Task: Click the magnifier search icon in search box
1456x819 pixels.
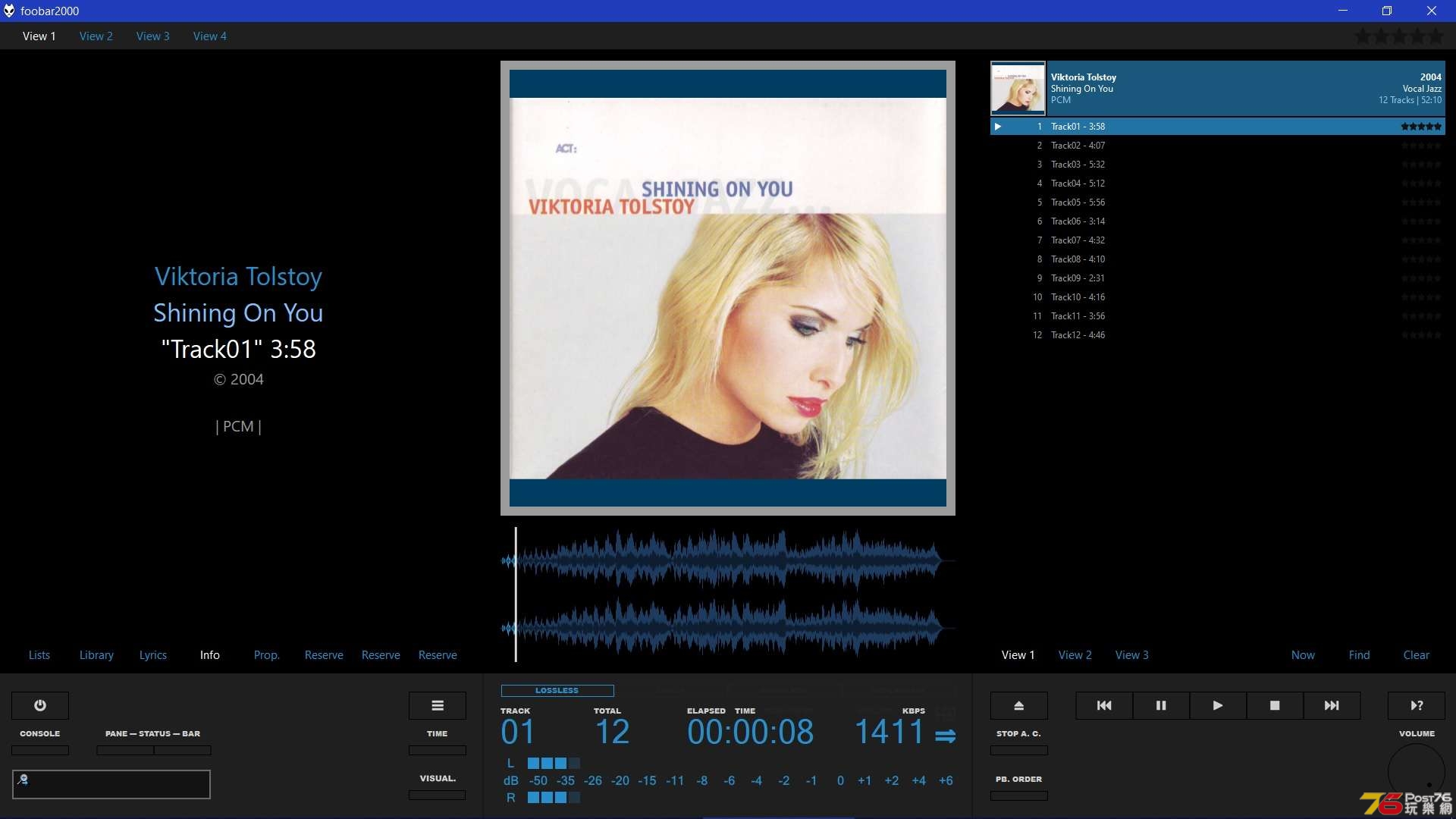Action: [x=23, y=779]
